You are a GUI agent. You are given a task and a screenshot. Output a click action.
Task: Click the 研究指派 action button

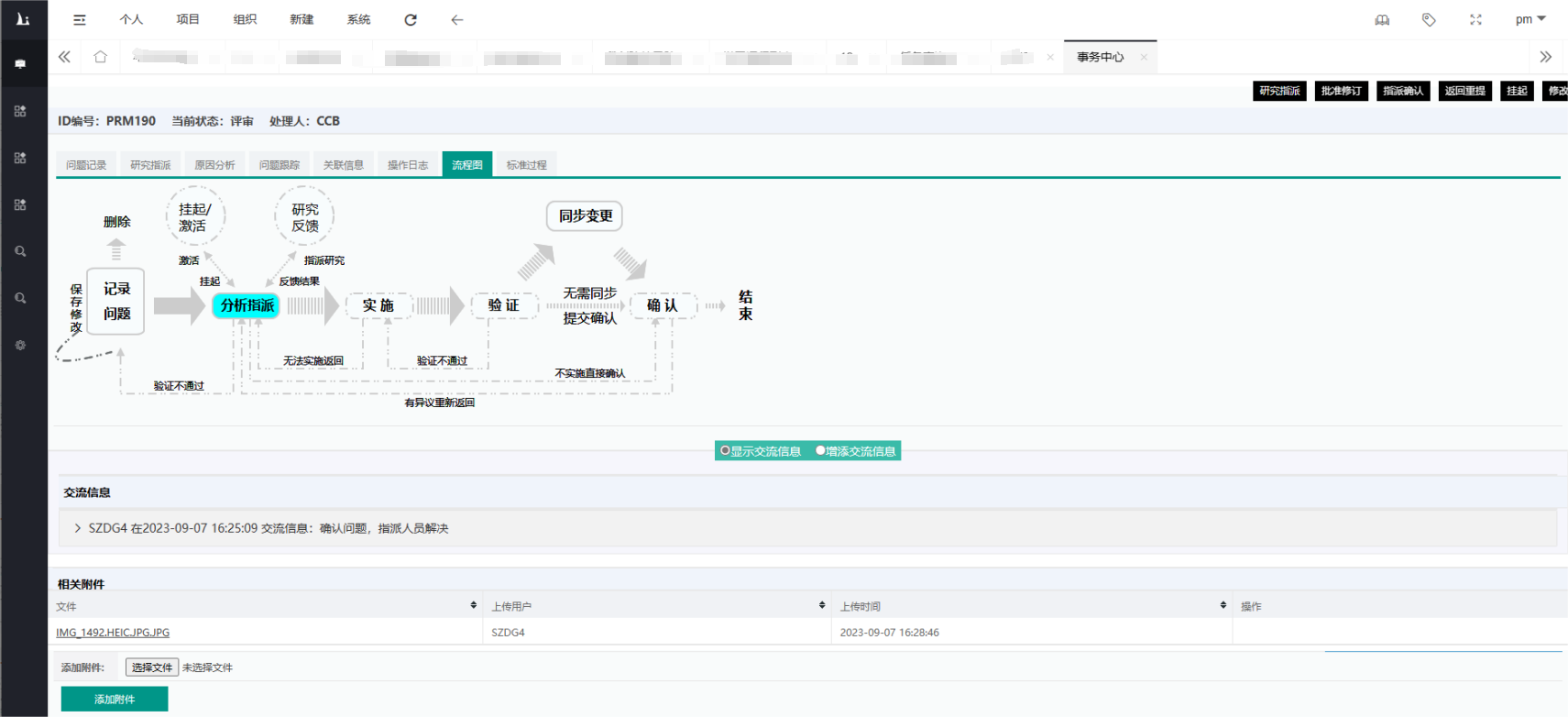(x=1279, y=91)
